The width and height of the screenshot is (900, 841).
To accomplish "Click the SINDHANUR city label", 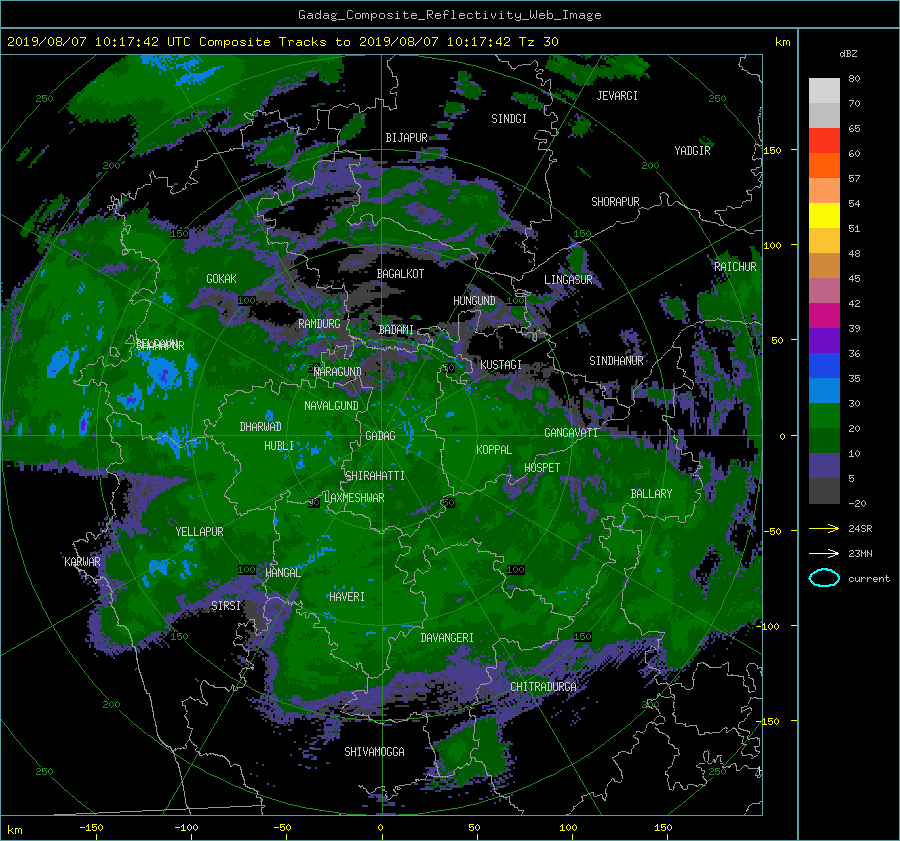I will (616, 361).
